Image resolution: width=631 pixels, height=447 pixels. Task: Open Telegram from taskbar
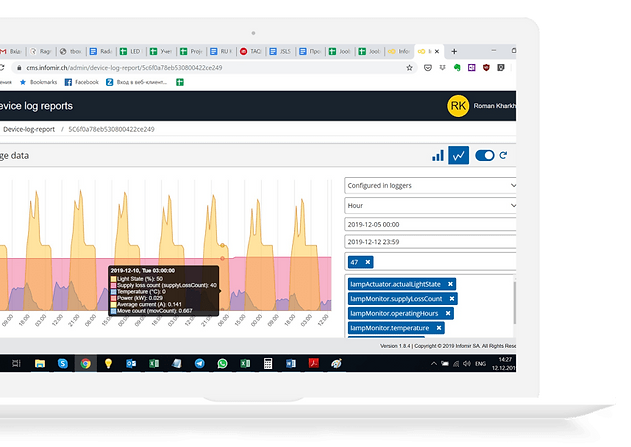pyautogui.click(x=200, y=364)
